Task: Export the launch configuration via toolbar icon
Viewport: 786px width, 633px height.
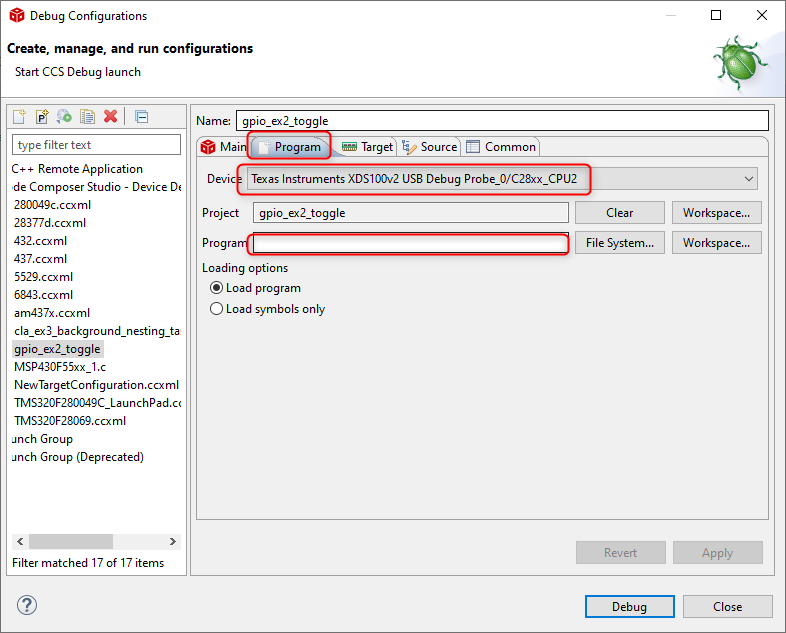Action: (64, 116)
